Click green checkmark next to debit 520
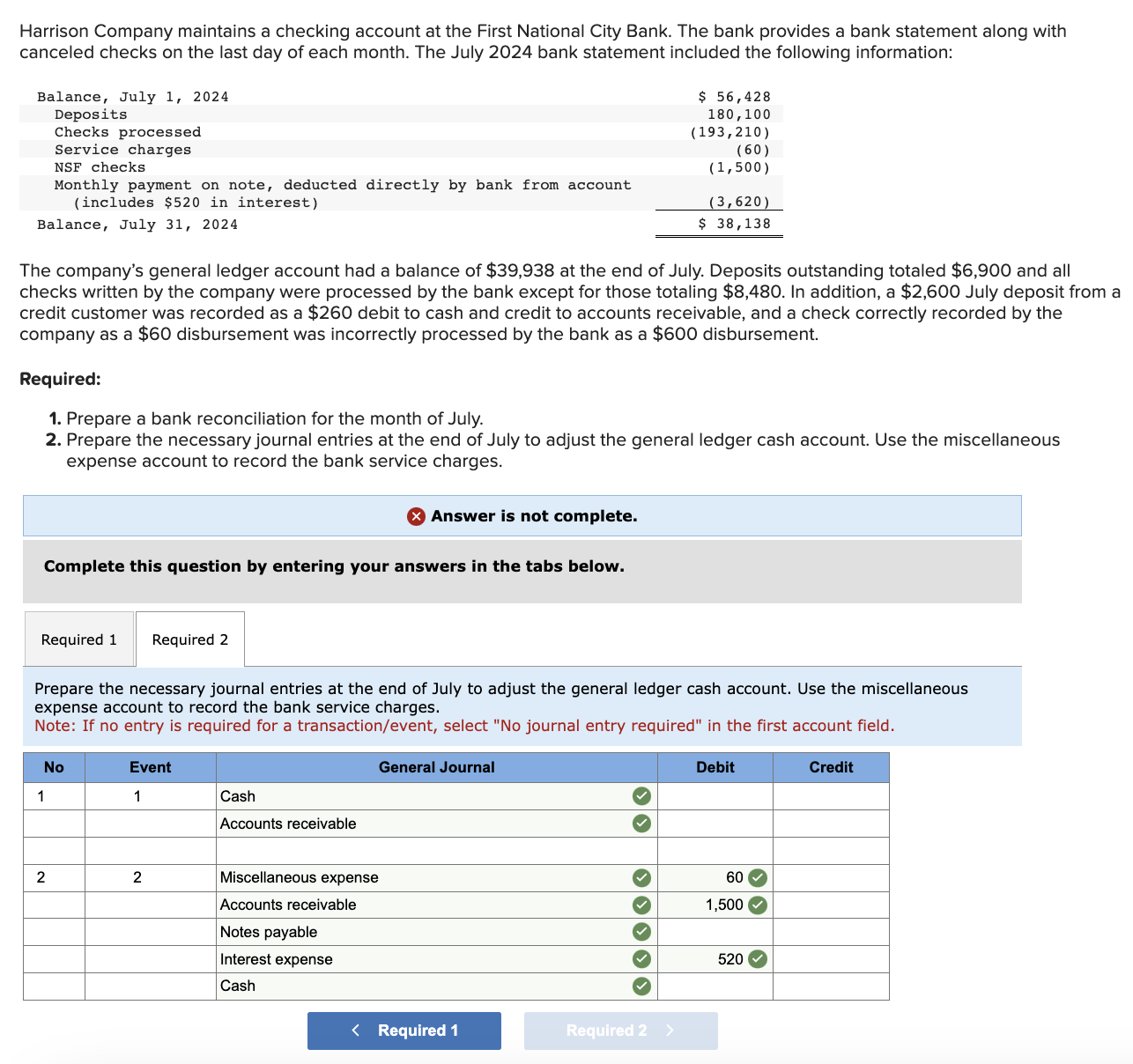1133x1064 pixels. 758,959
